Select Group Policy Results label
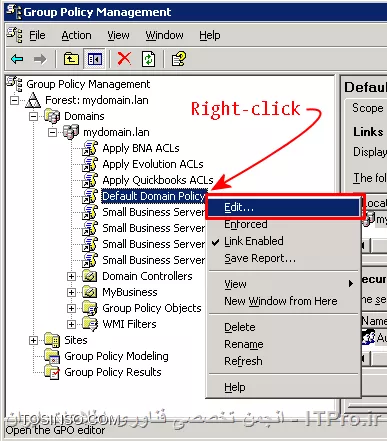The image size is (387, 441). click(113, 372)
